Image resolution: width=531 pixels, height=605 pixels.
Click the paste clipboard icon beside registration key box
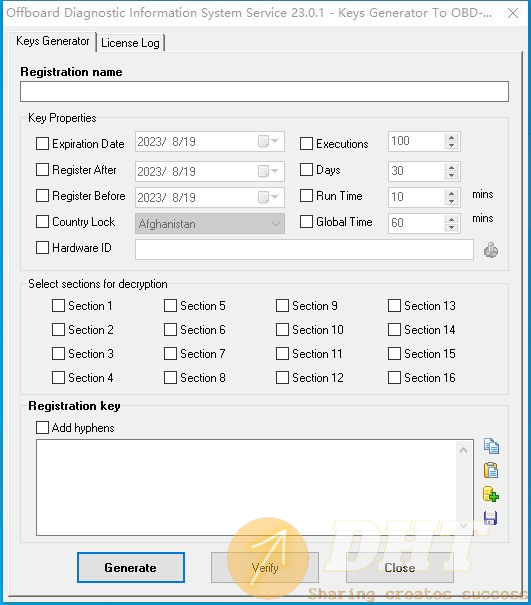point(491,470)
